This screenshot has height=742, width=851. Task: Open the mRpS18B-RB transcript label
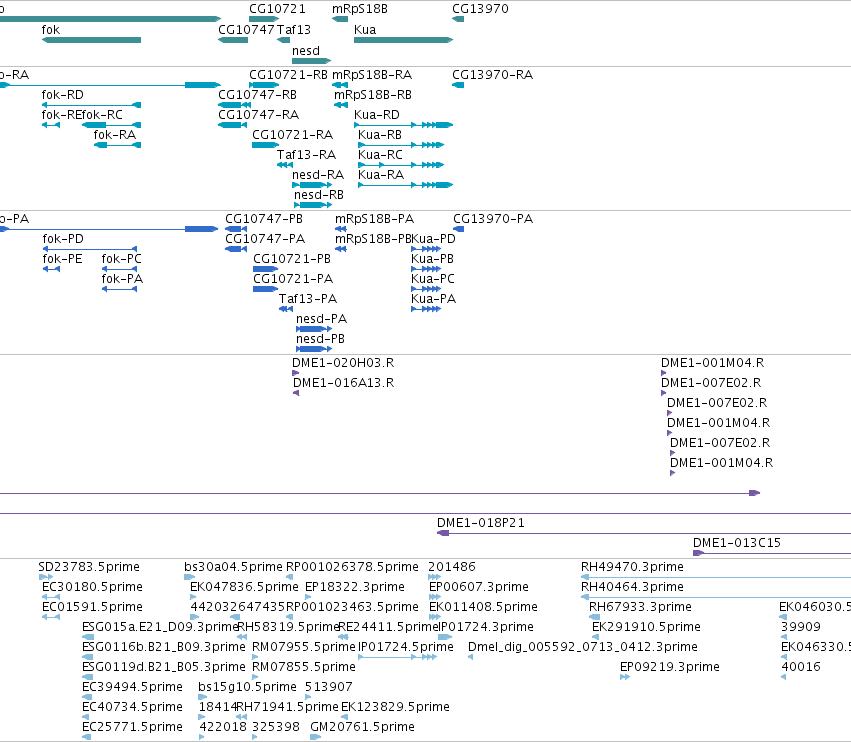click(373, 95)
